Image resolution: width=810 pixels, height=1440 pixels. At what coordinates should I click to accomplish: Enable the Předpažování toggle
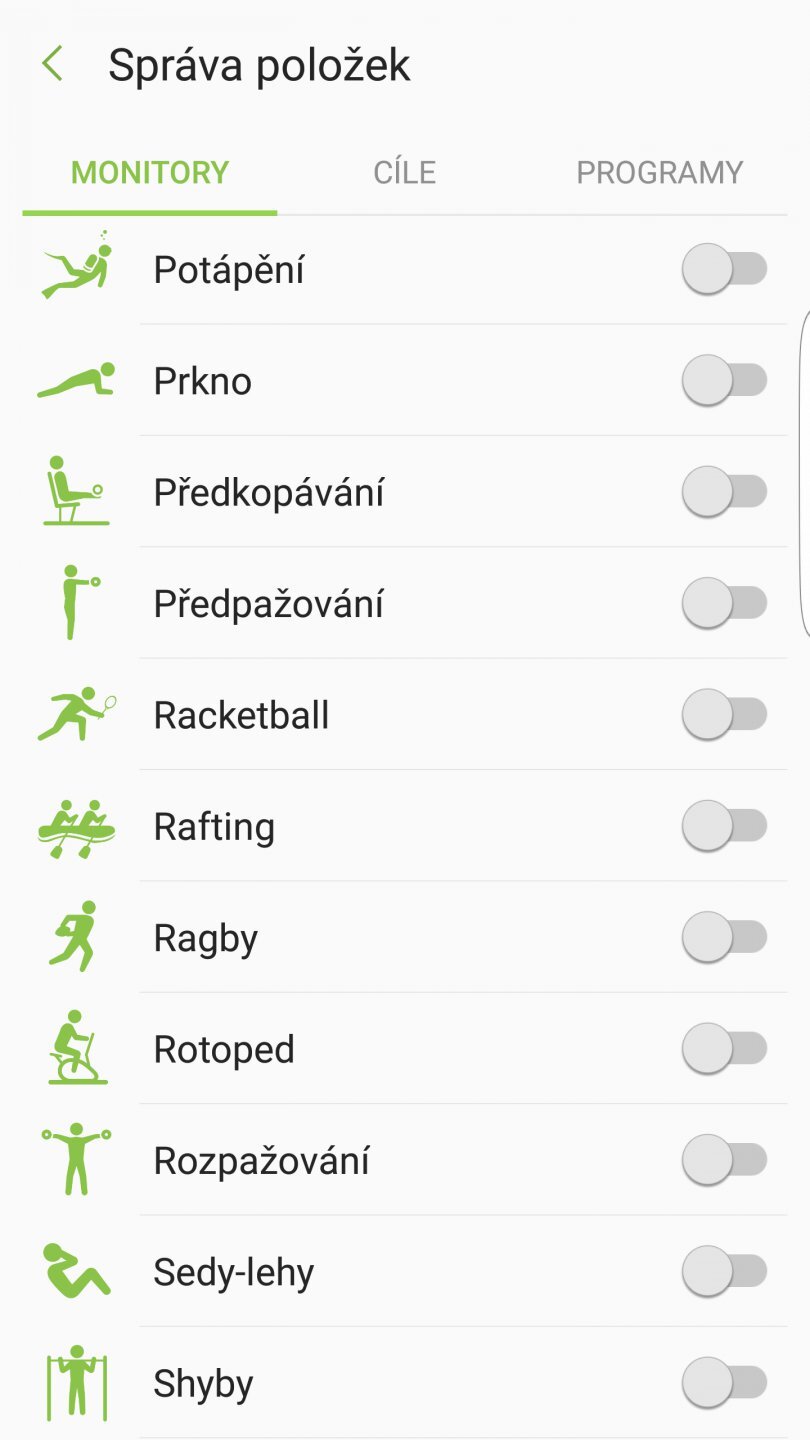pos(725,603)
